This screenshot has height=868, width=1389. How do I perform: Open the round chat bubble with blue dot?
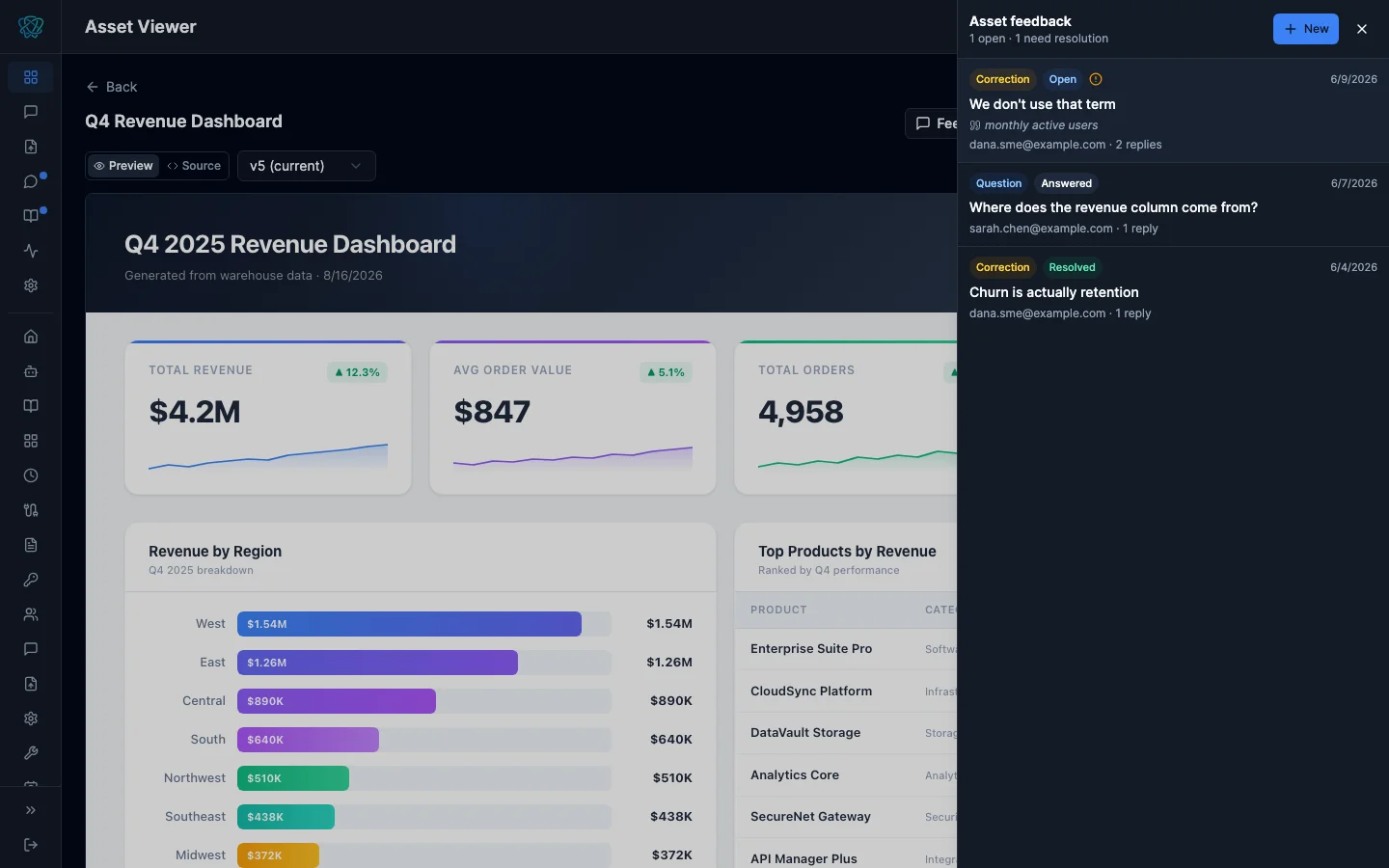(x=31, y=181)
